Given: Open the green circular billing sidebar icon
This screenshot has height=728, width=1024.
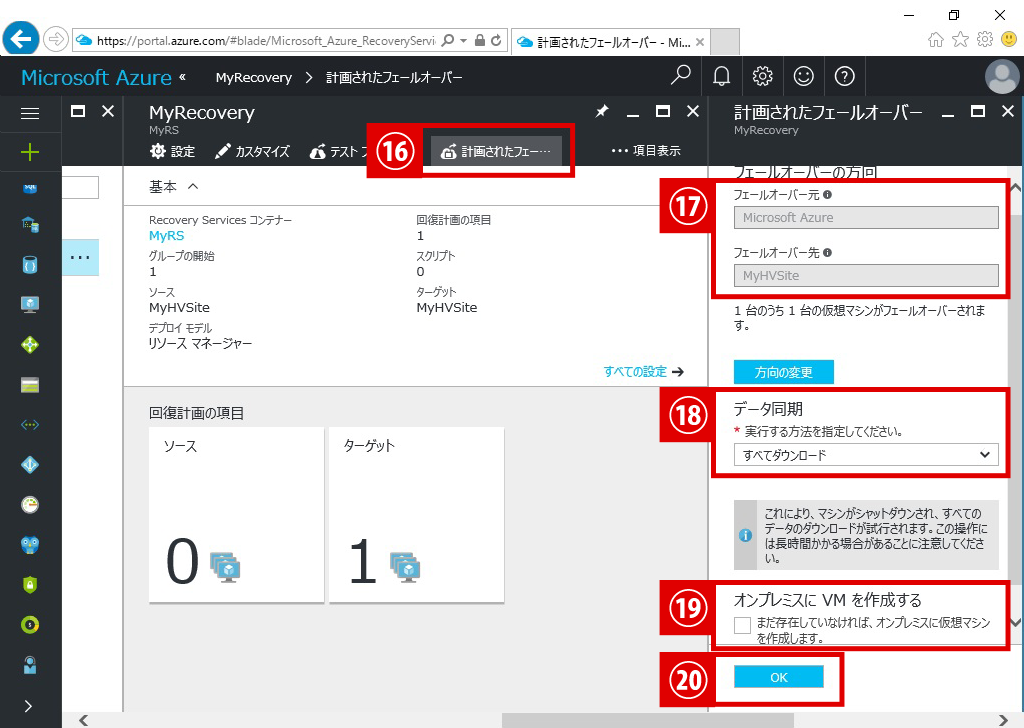Looking at the screenshot, I should click(30, 625).
